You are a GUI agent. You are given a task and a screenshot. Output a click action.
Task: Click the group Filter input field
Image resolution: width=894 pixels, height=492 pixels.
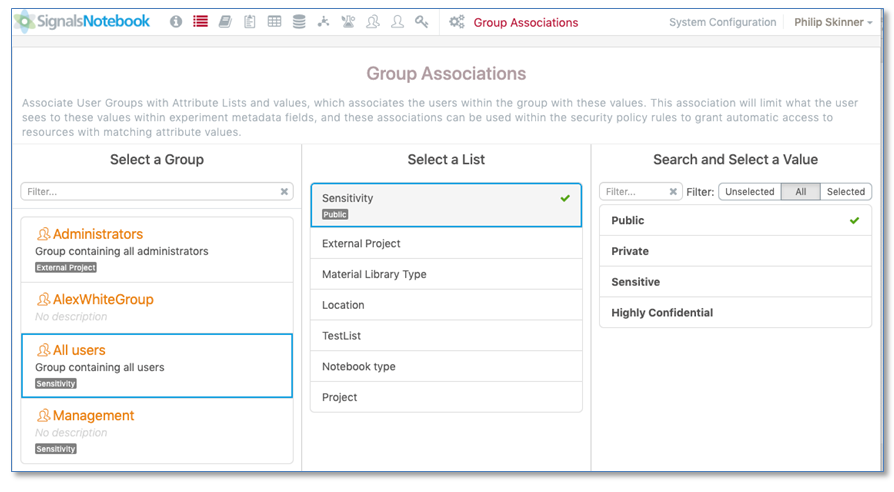(148, 191)
